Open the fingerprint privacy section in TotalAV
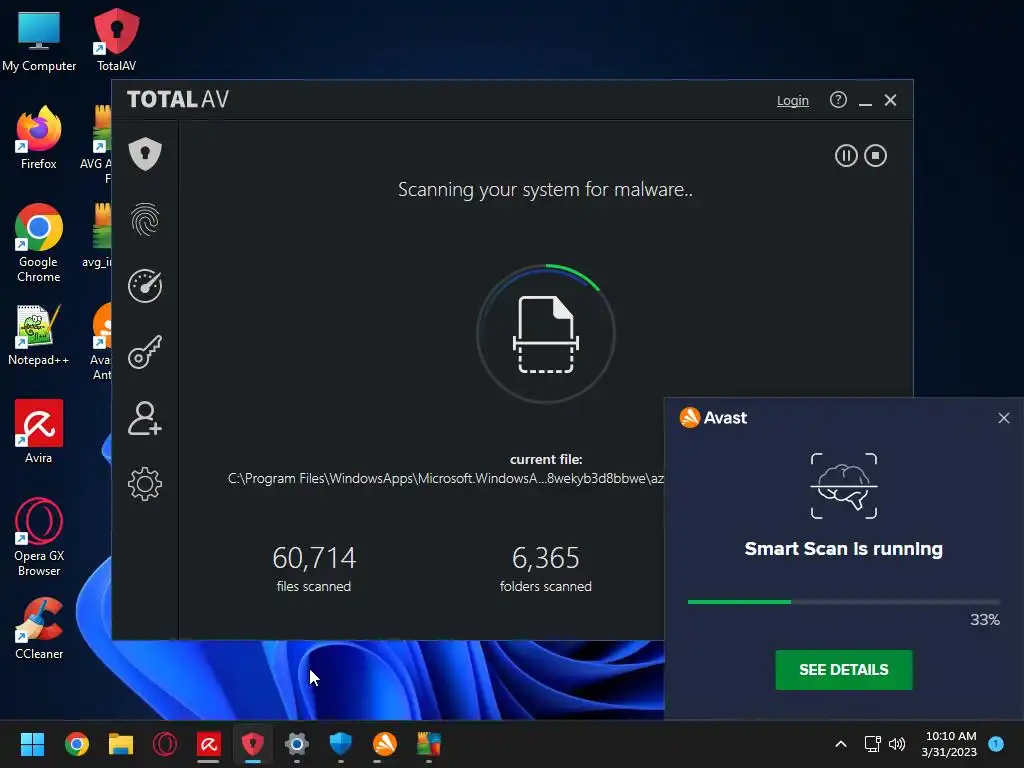 point(145,219)
